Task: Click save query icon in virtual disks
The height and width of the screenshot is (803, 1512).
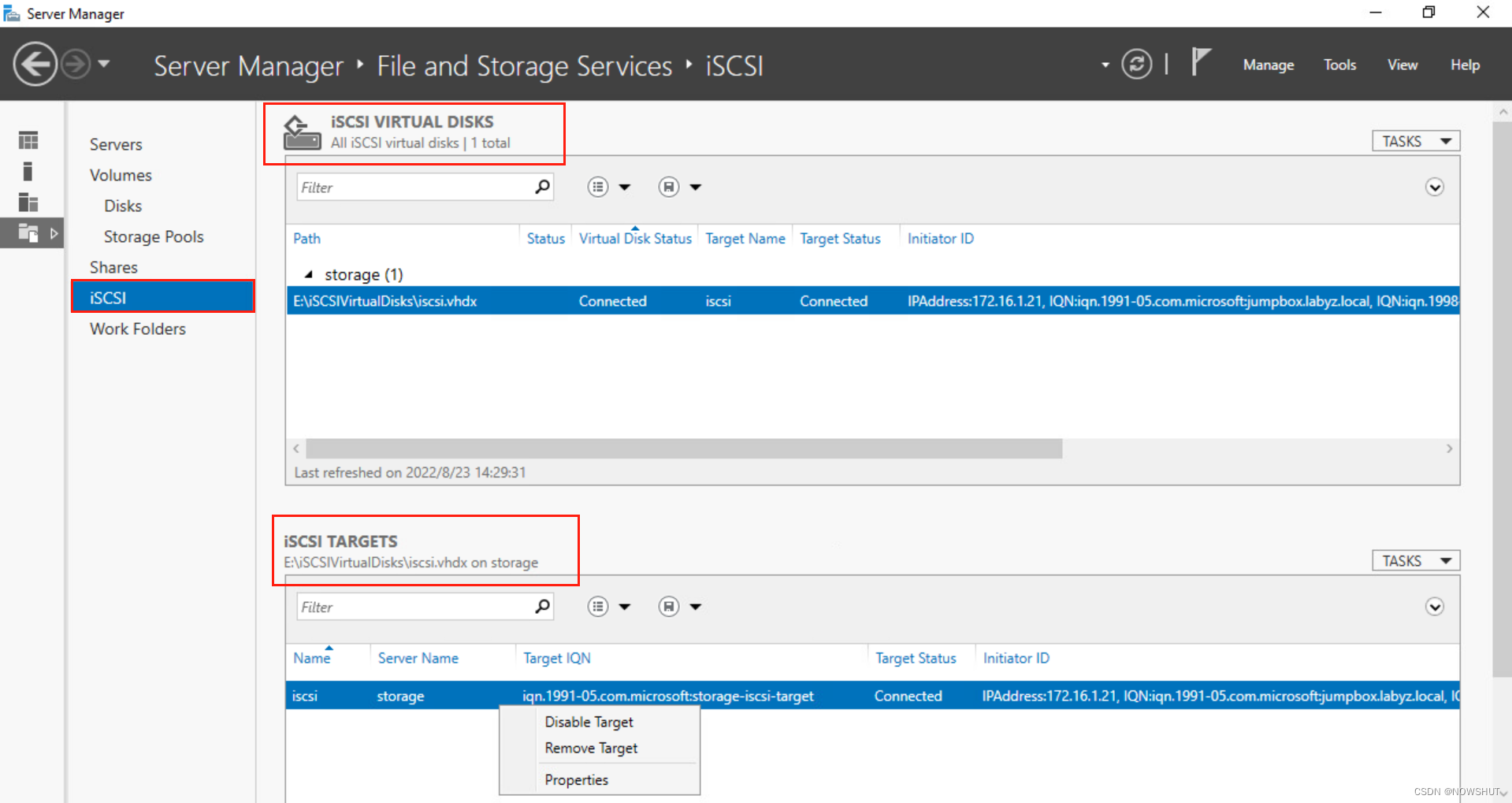Action: click(669, 188)
